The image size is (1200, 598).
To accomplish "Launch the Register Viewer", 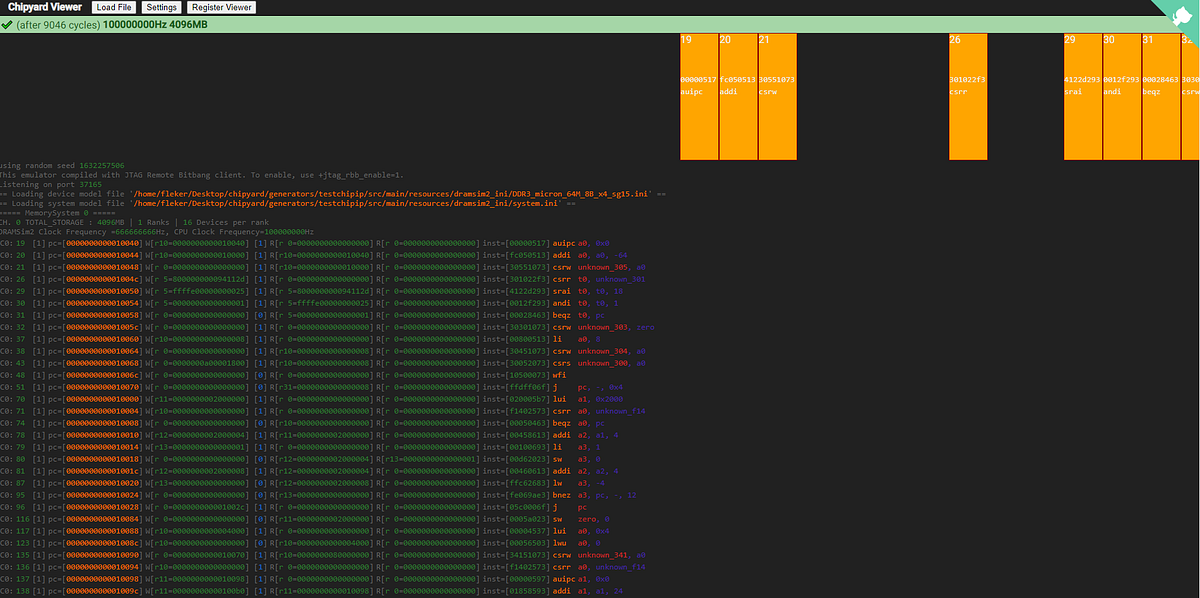I will 221,7.
